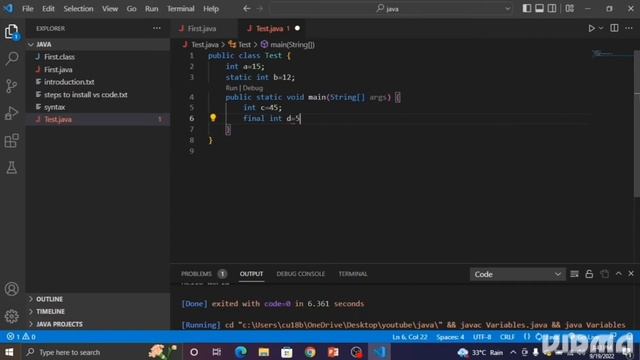The height and width of the screenshot is (360, 640).
Task: Toggle Secondary Side Bar layout icon
Action: [x=552, y=8]
